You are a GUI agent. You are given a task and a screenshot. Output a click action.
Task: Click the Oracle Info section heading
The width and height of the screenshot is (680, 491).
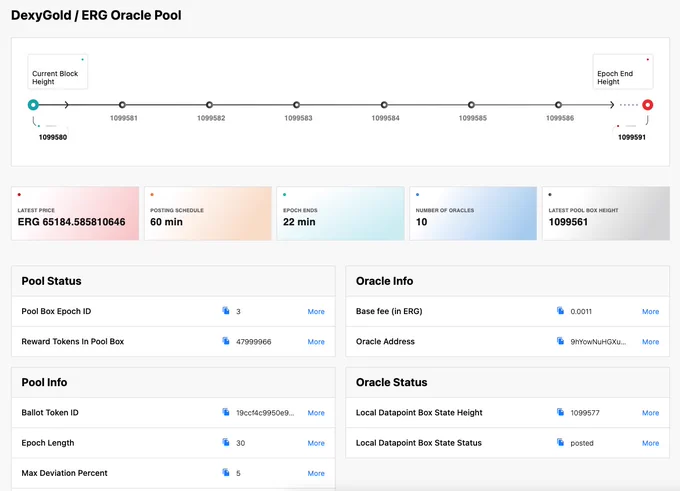click(385, 281)
